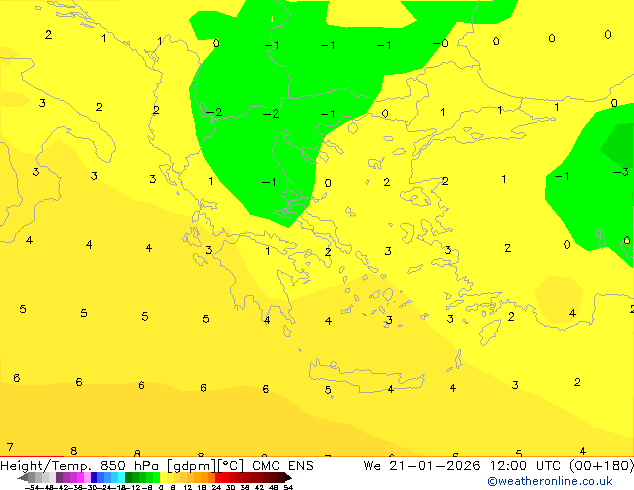Click the '[°C]' unit label
634x490 pixels.
(x=231, y=466)
